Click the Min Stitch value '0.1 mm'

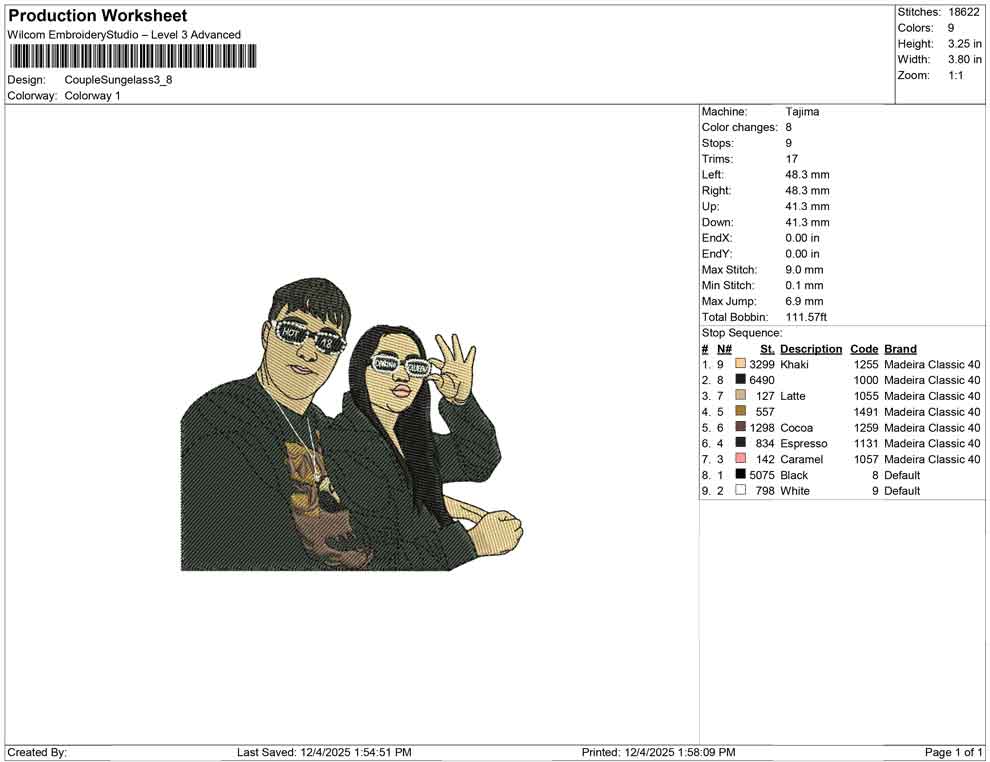coord(804,285)
